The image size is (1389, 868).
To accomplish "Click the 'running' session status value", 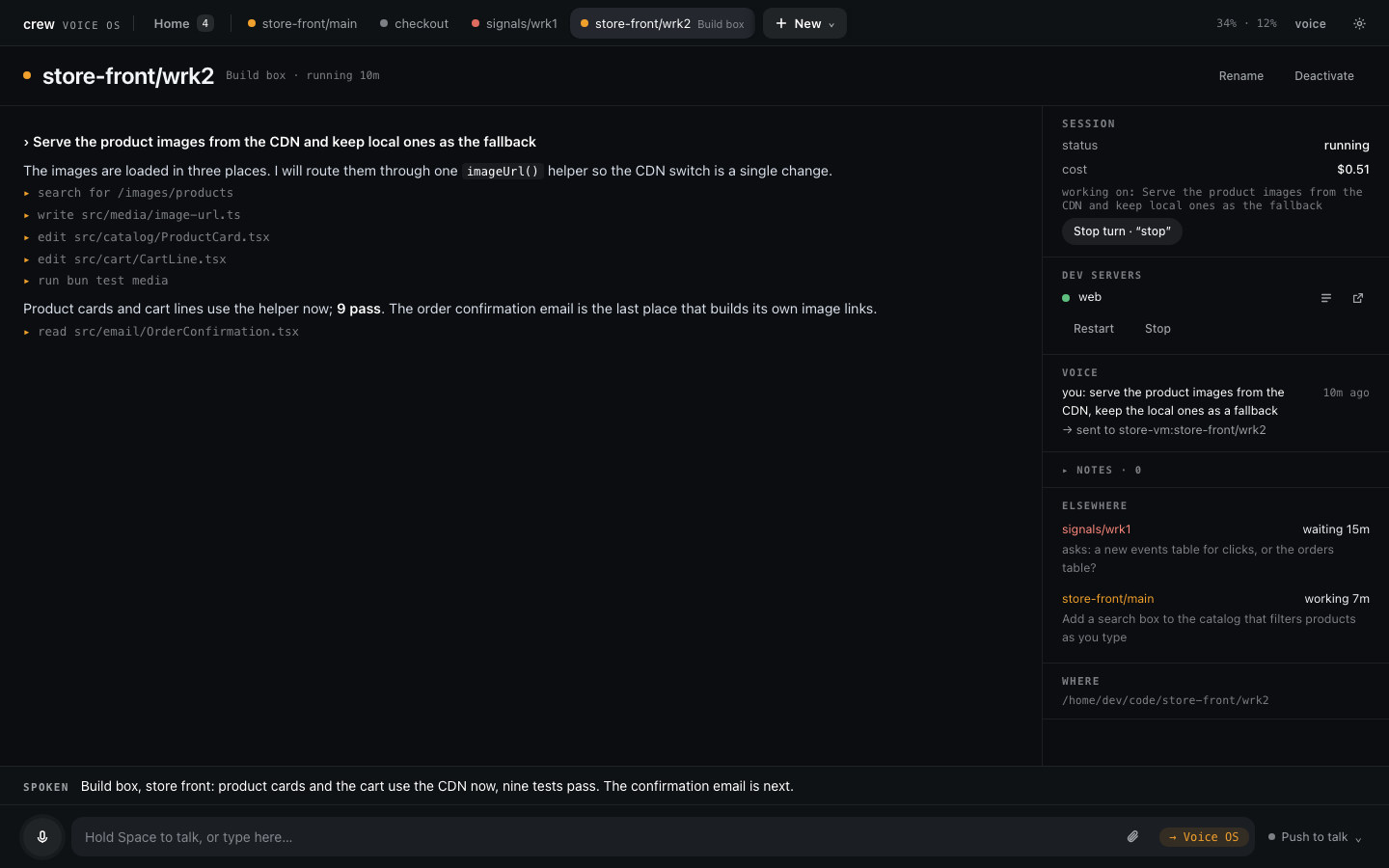I will [1347, 146].
